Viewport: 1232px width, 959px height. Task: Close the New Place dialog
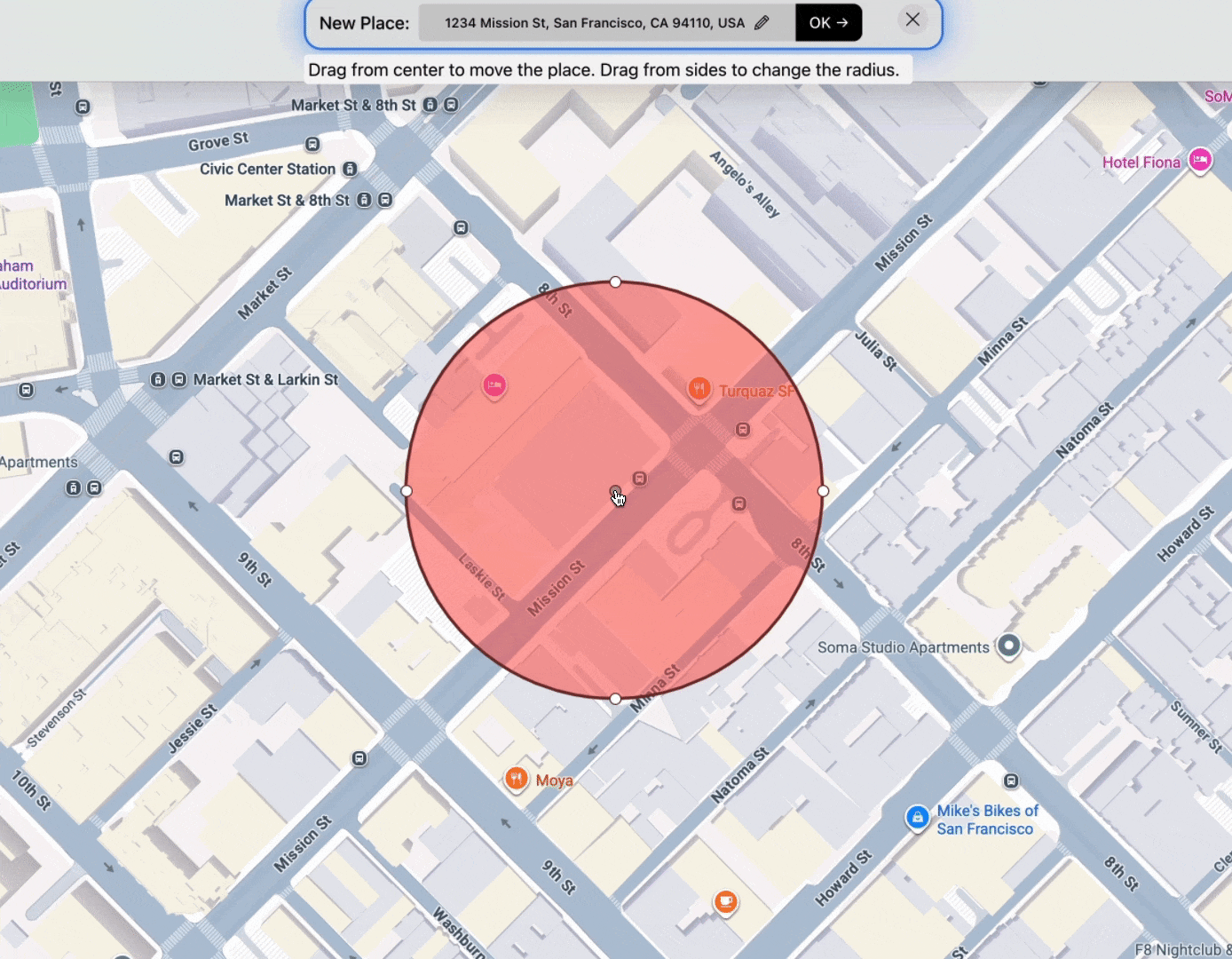(912, 20)
